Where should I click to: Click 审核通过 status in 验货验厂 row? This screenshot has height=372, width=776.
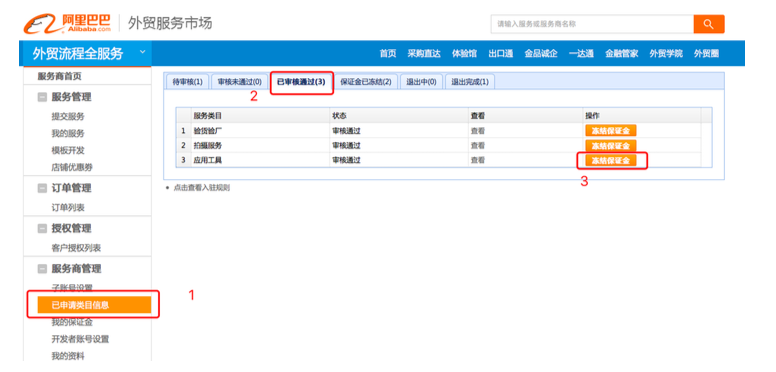click(x=346, y=131)
